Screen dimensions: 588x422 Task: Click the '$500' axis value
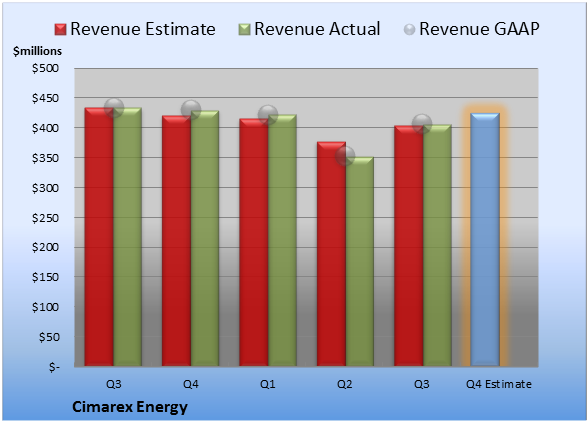click(x=45, y=68)
